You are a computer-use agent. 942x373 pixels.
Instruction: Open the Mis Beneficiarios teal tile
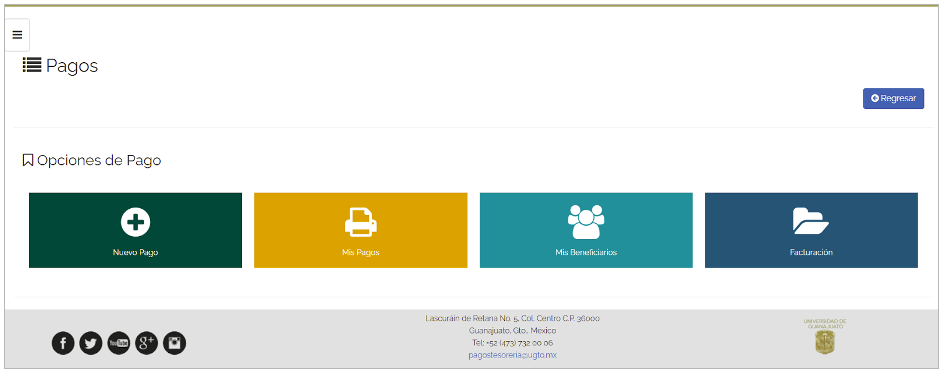586,230
